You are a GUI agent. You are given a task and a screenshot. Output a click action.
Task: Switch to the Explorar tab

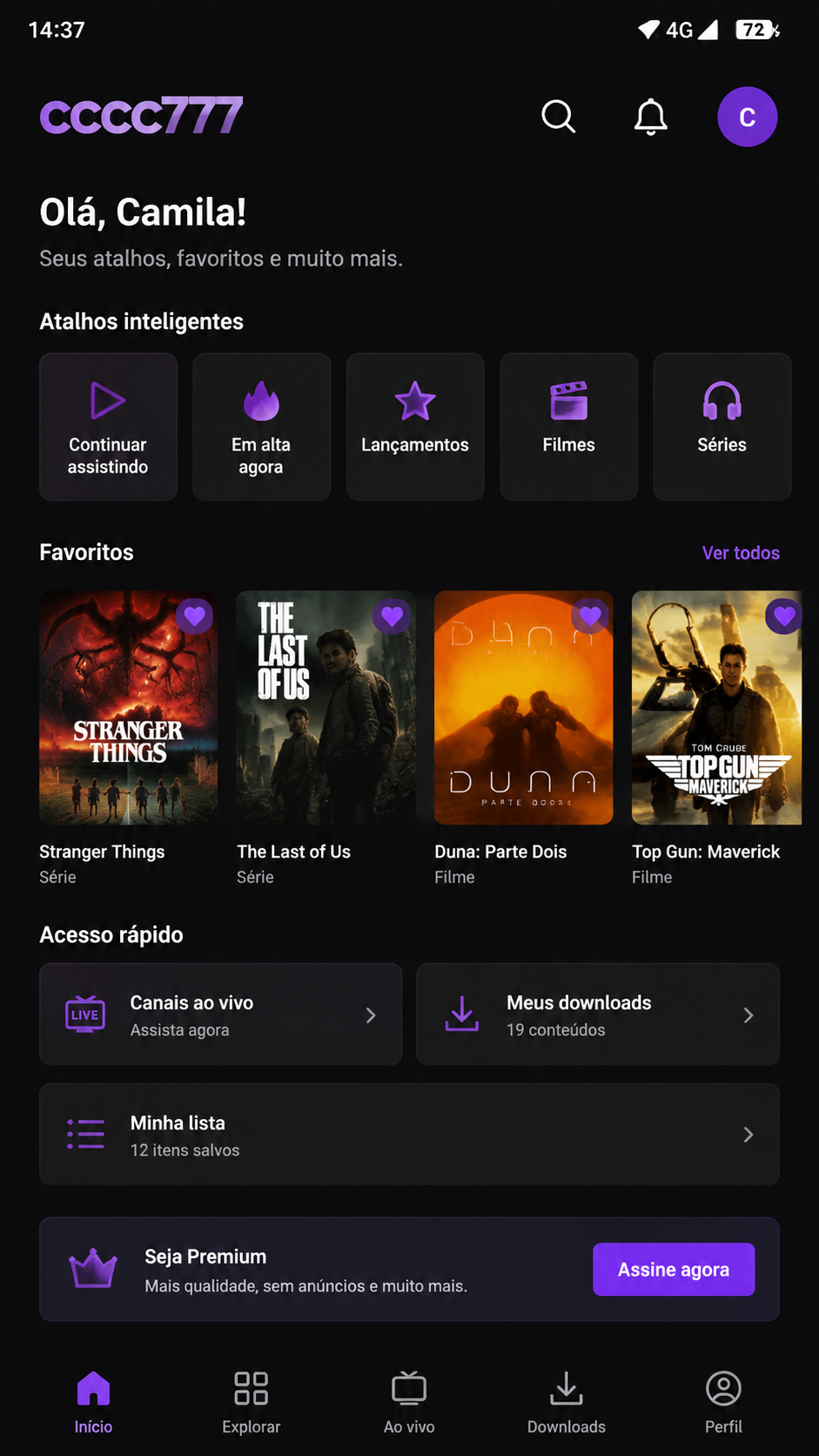251,1402
